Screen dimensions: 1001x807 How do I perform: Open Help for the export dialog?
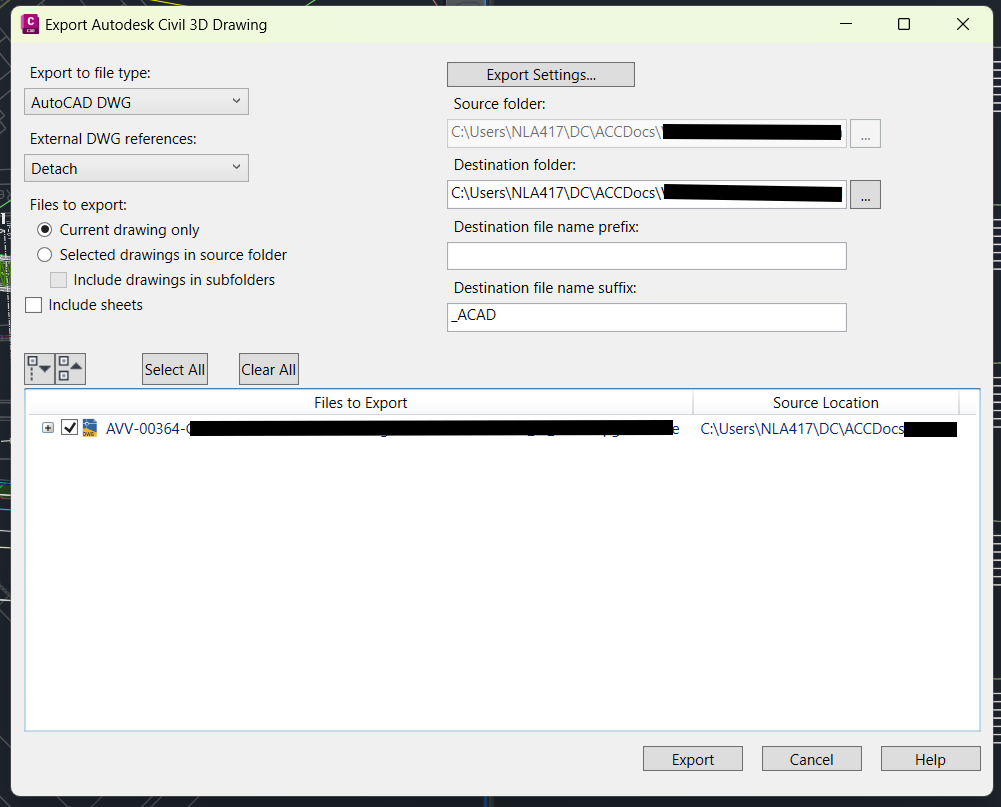pyautogui.click(x=930, y=759)
